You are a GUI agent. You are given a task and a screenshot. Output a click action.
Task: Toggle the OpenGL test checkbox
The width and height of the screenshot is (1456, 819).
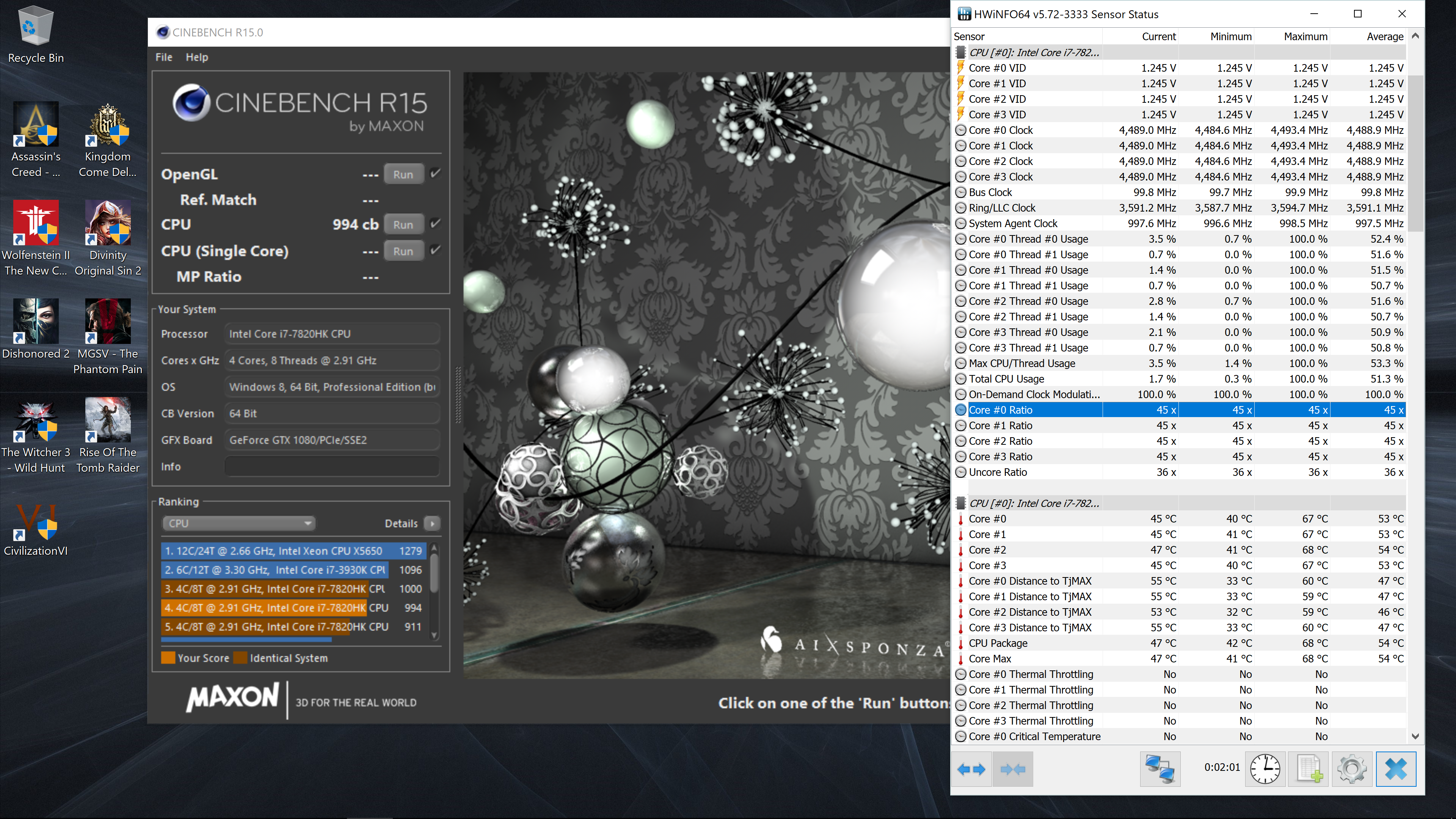point(435,174)
